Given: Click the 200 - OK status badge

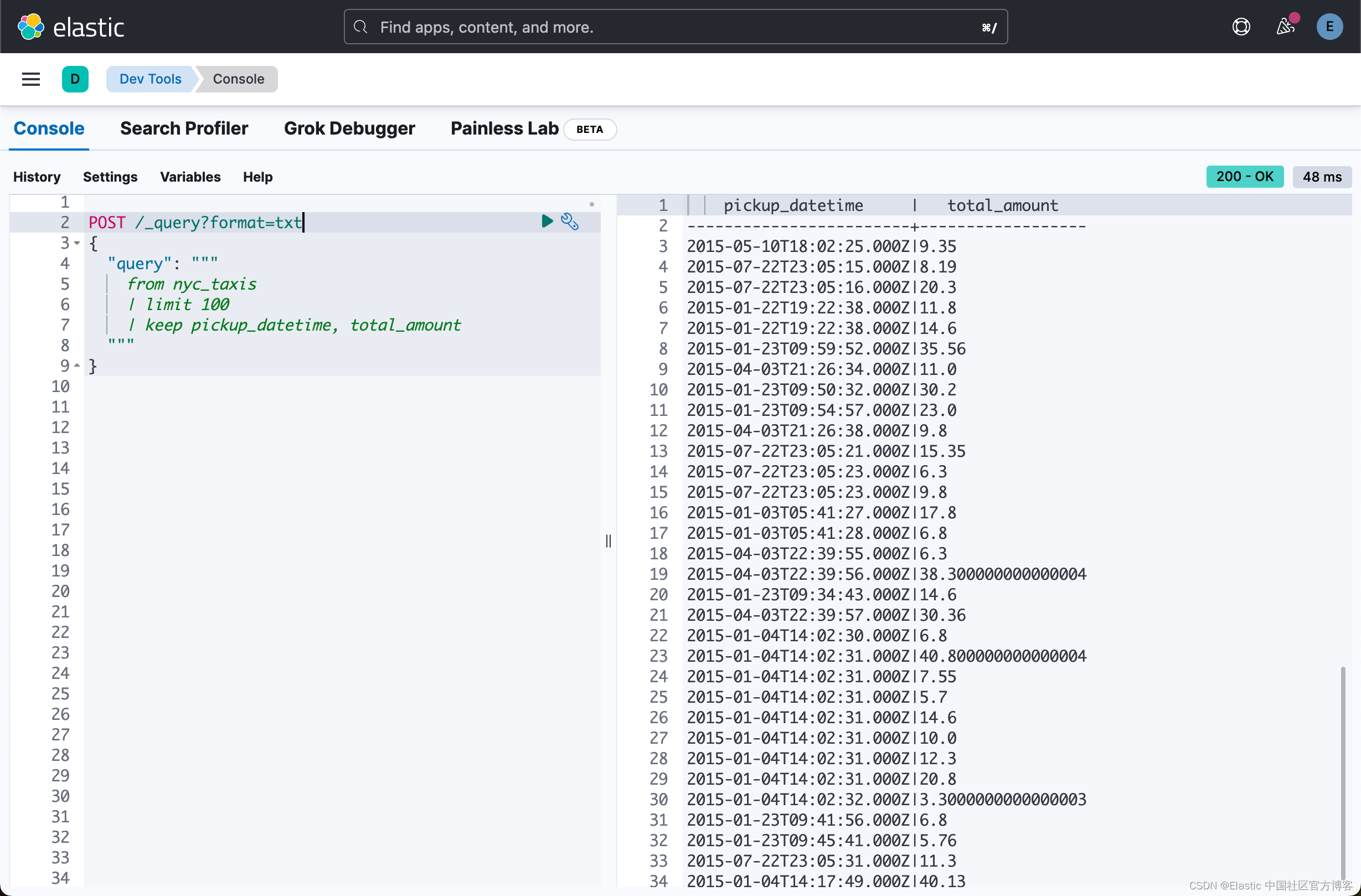Looking at the screenshot, I should pyautogui.click(x=1244, y=176).
